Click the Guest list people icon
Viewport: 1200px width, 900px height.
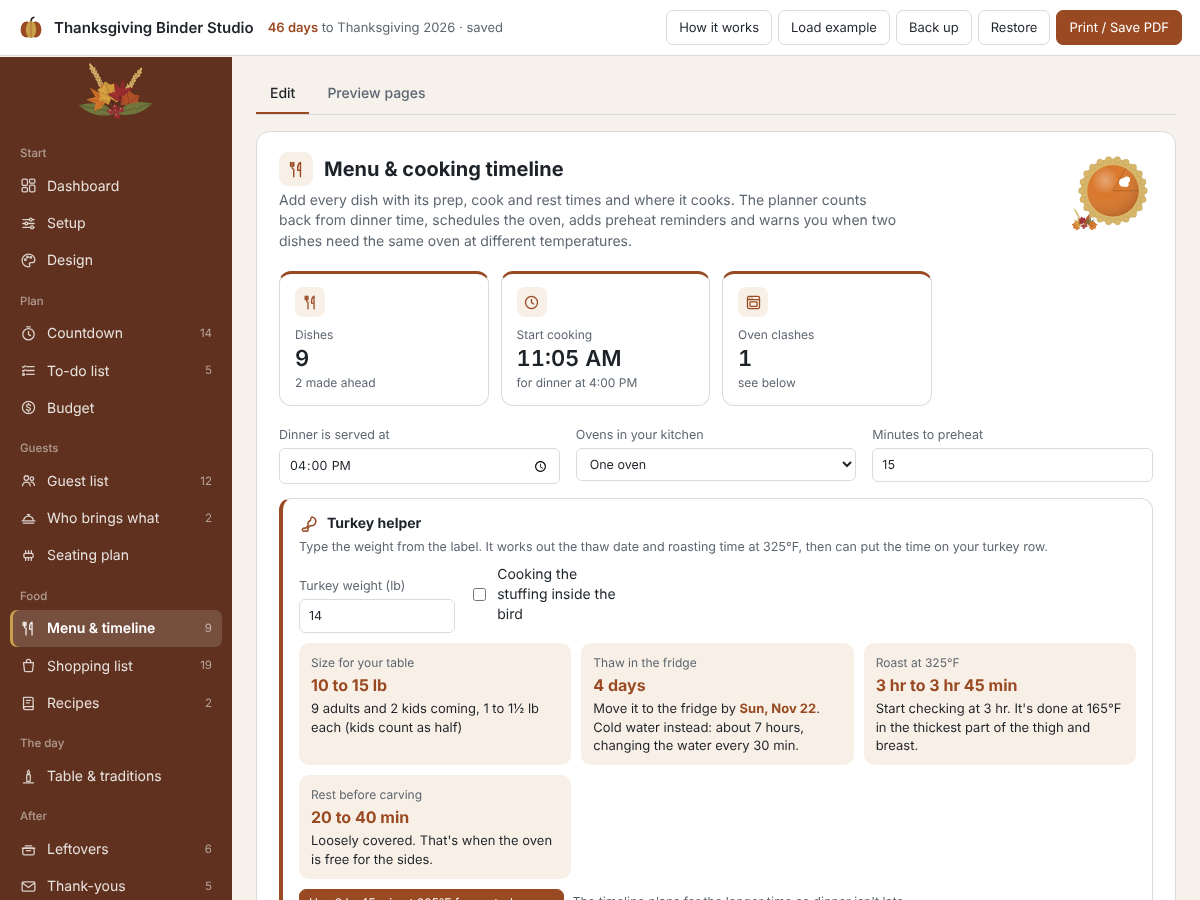coord(28,481)
